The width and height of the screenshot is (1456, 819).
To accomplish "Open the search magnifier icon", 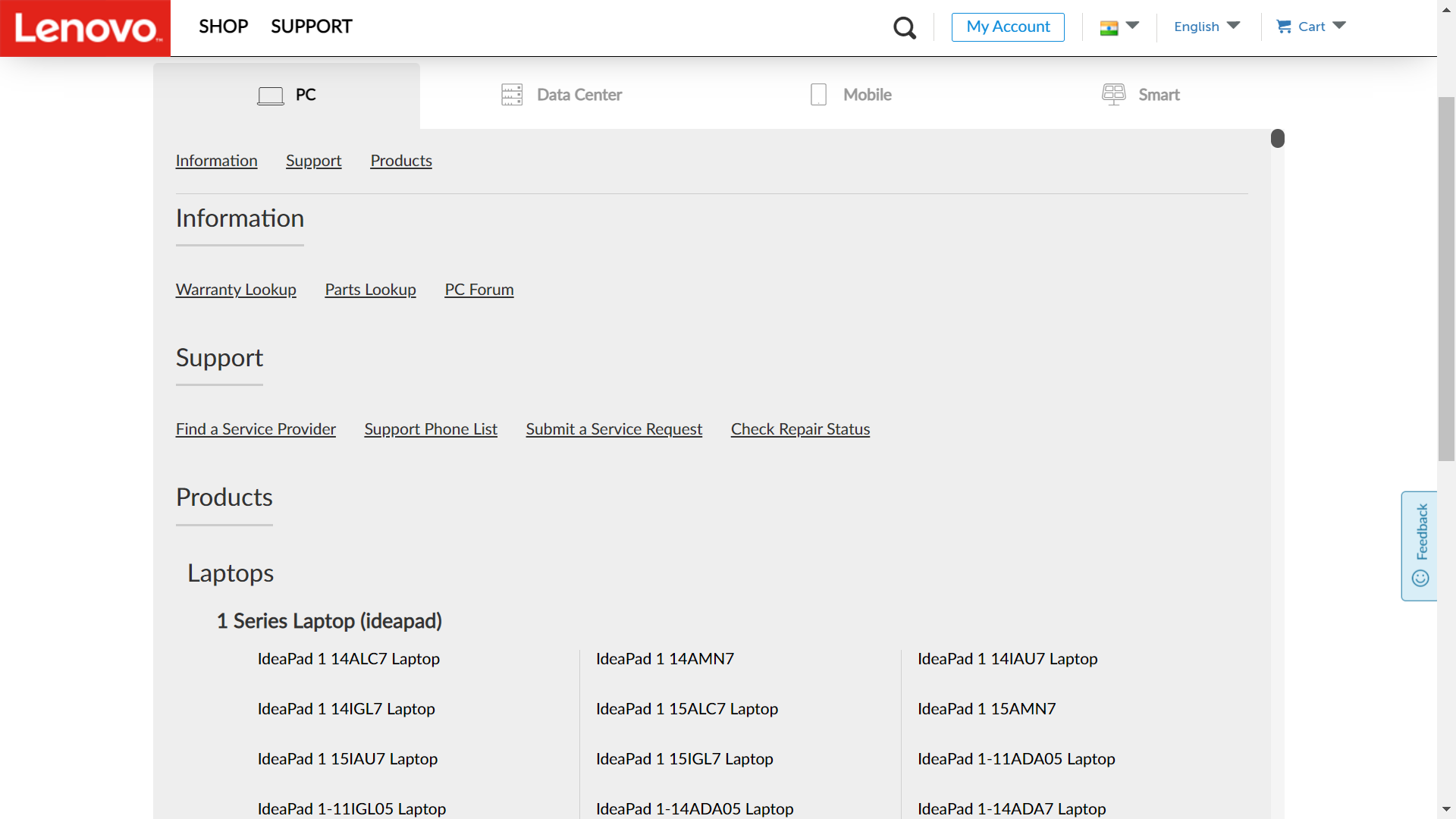I will click(x=904, y=27).
